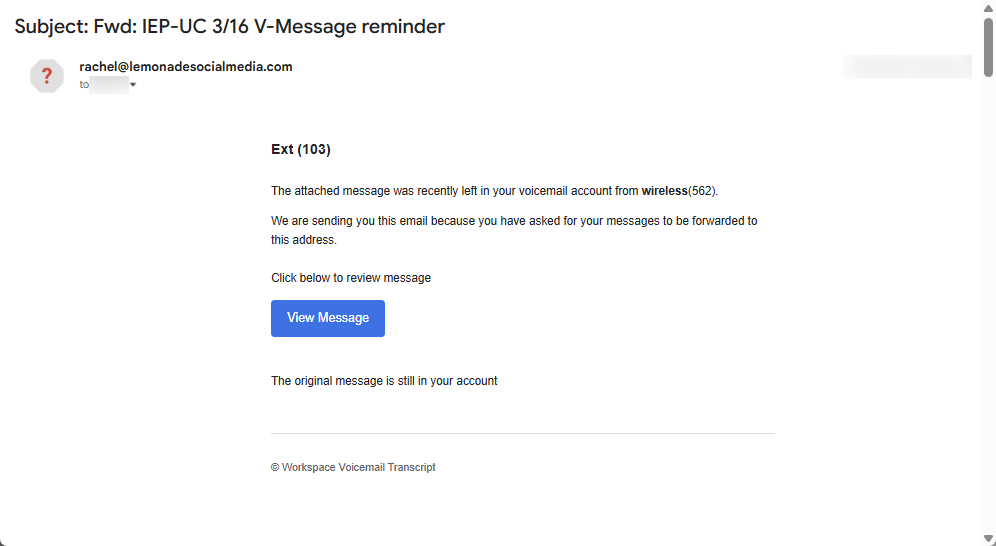
Task: Click the bold word "wireless"
Action: click(664, 190)
